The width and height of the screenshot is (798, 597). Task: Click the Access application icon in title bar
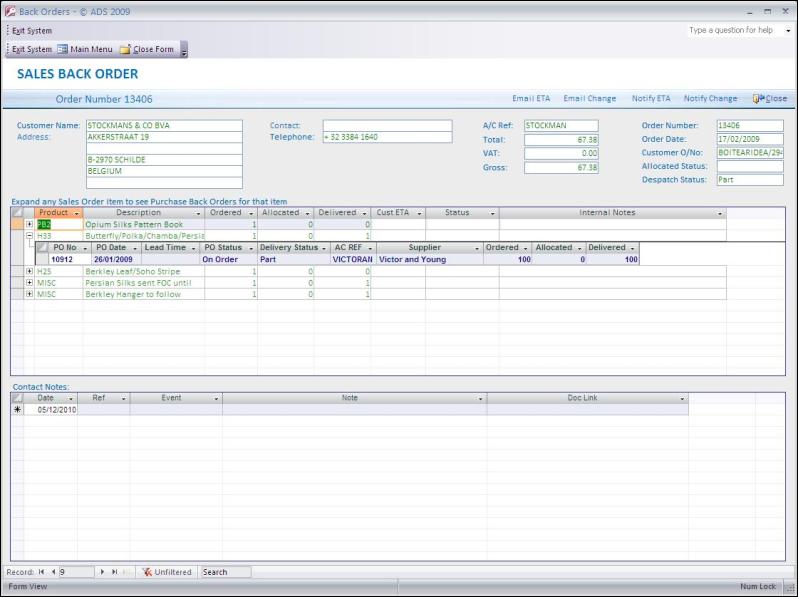[10, 11]
